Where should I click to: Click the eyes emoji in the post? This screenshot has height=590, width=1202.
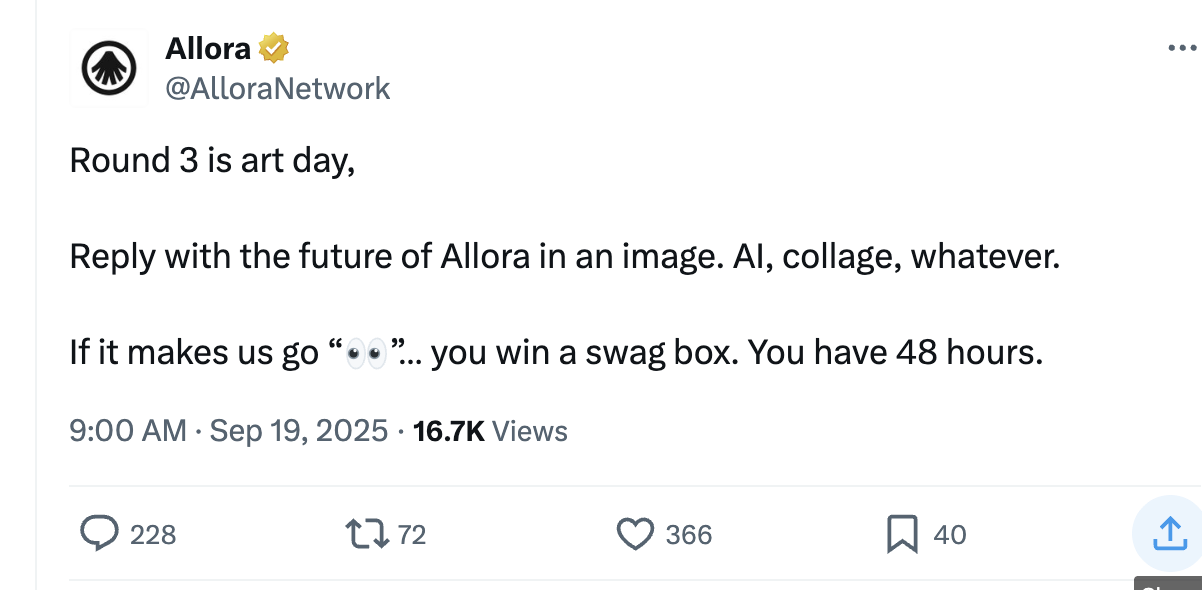coord(364,354)
